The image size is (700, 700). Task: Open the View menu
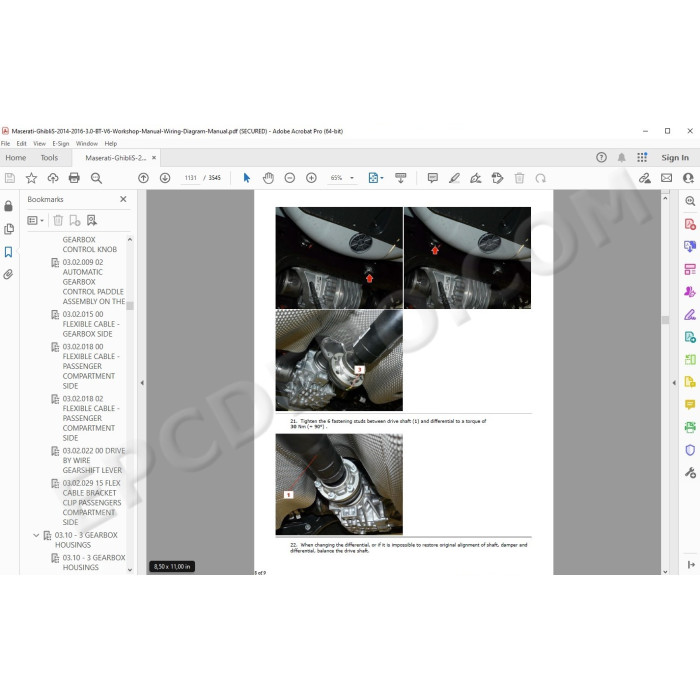click(x=39, y=144)
